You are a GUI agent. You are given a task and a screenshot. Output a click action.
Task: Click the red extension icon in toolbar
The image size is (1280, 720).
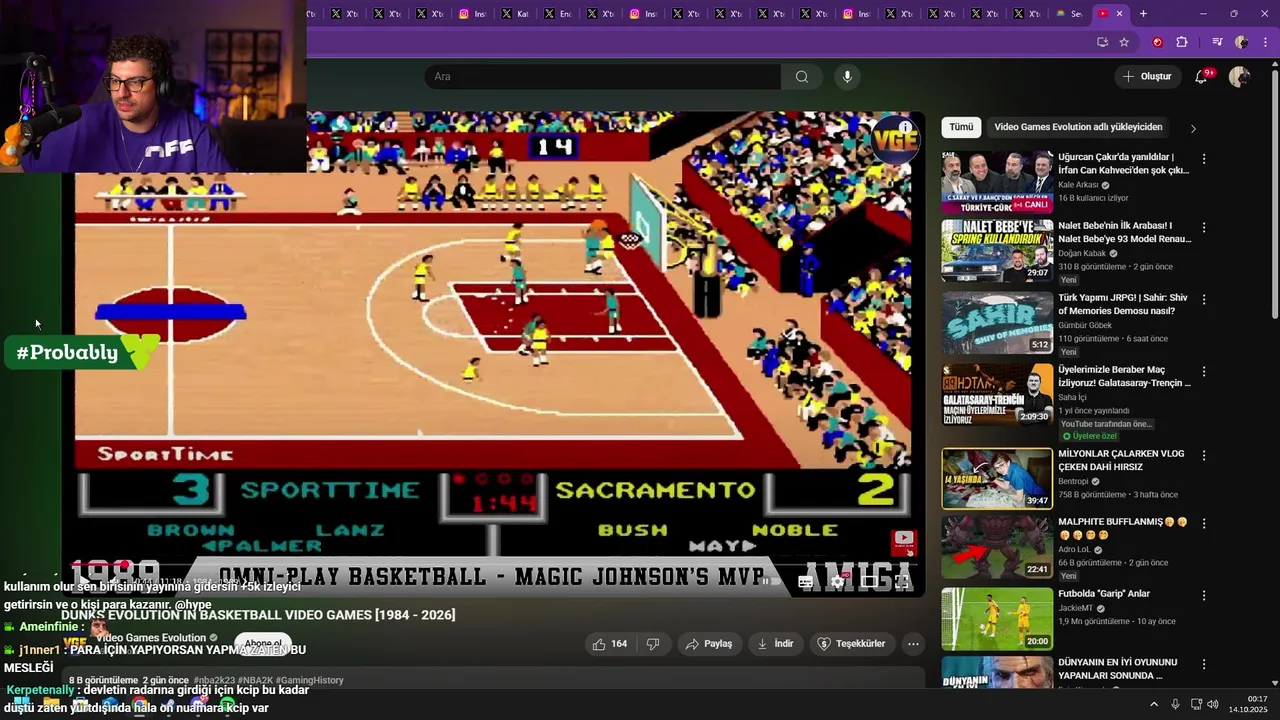[x=1158, y=42]
